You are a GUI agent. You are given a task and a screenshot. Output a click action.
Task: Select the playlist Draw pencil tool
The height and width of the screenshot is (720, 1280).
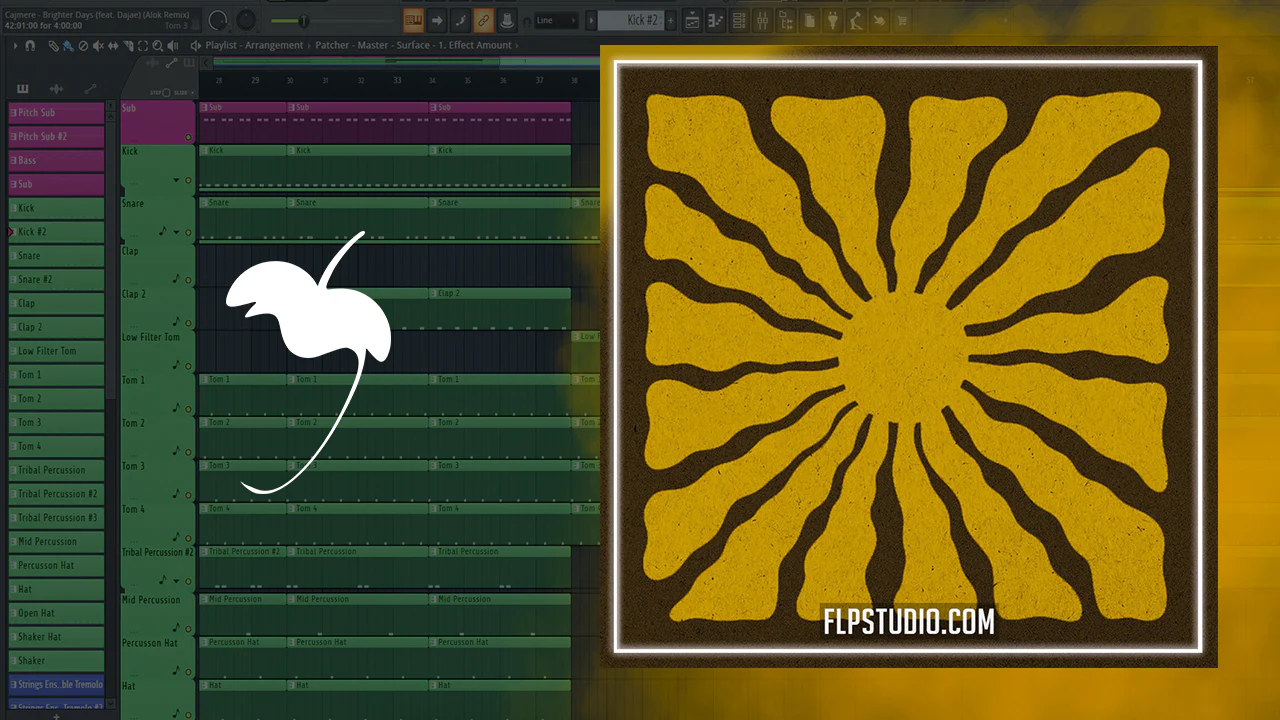point(52,45)
